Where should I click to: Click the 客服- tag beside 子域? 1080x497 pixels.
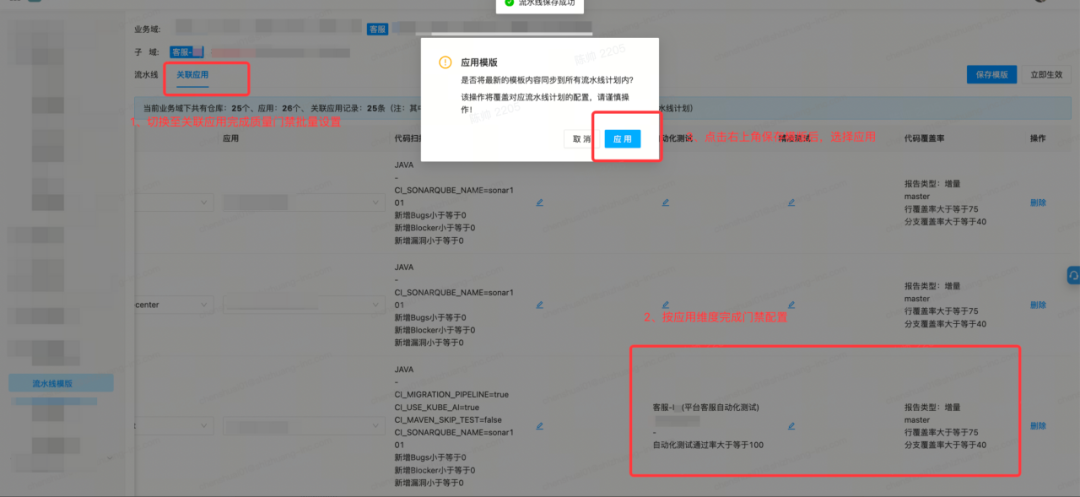(x=187, y=52)
